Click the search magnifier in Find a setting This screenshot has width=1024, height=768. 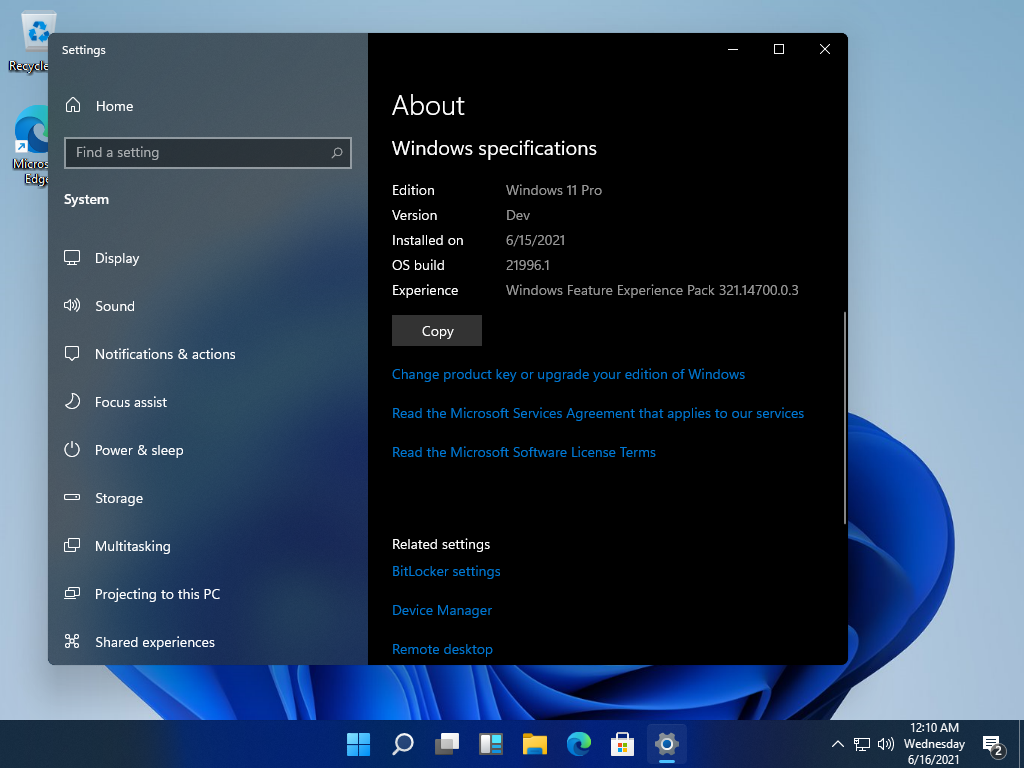coord(337,153)
